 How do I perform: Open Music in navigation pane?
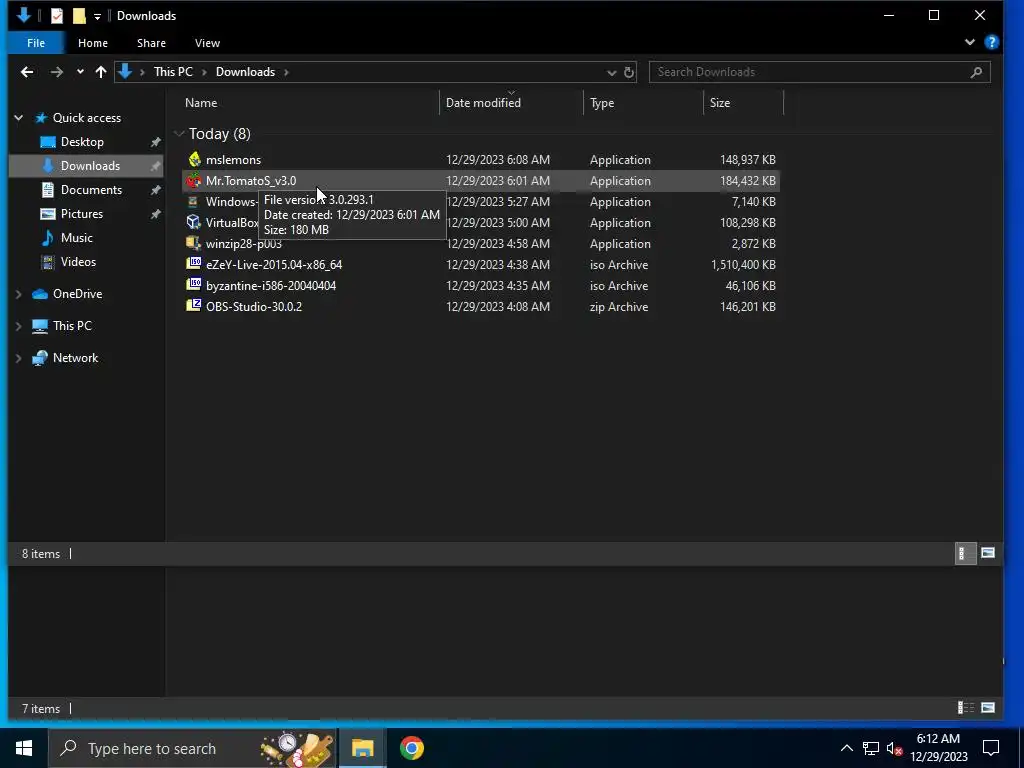click(x=76, y=238)
